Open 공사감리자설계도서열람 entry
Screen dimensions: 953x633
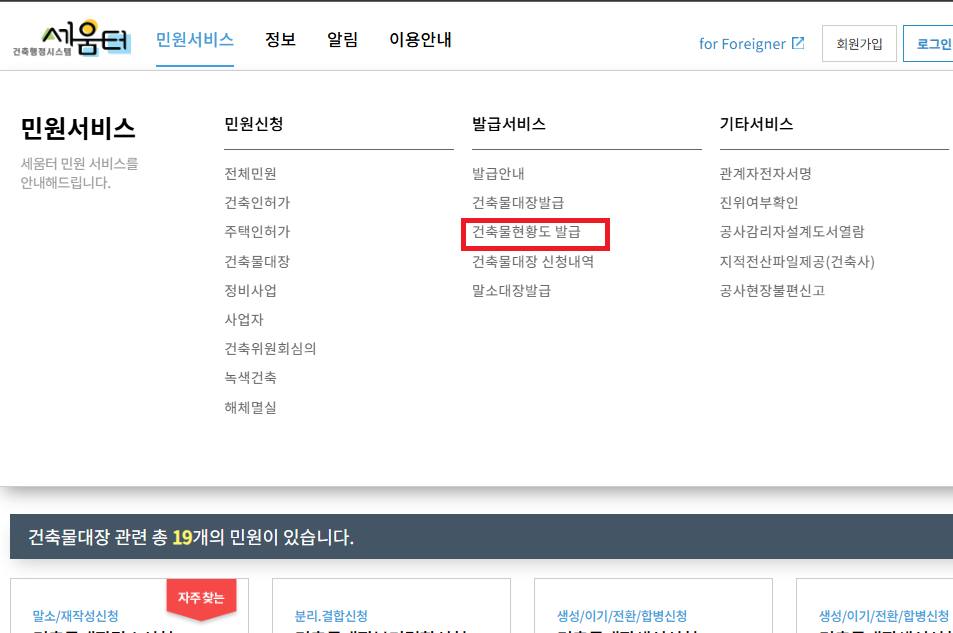point(792,232)
